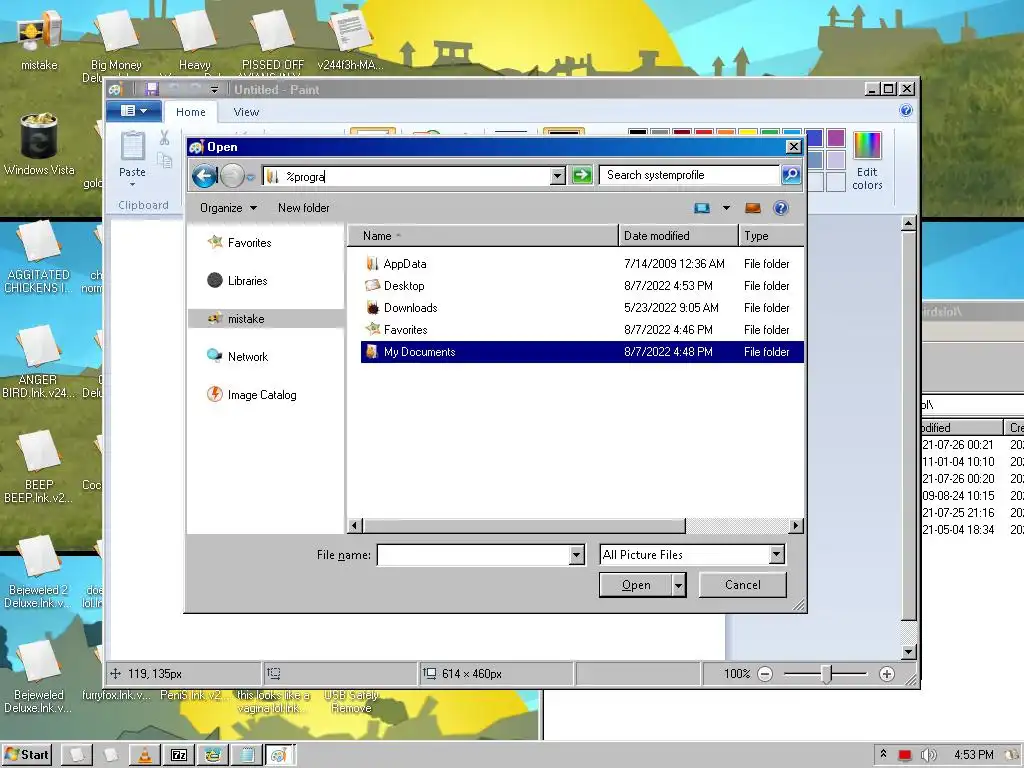The width and height of the screenshot is (1024, 768).
Task: Click file list horizontal scrollbar
Action: tap(524, 526)
